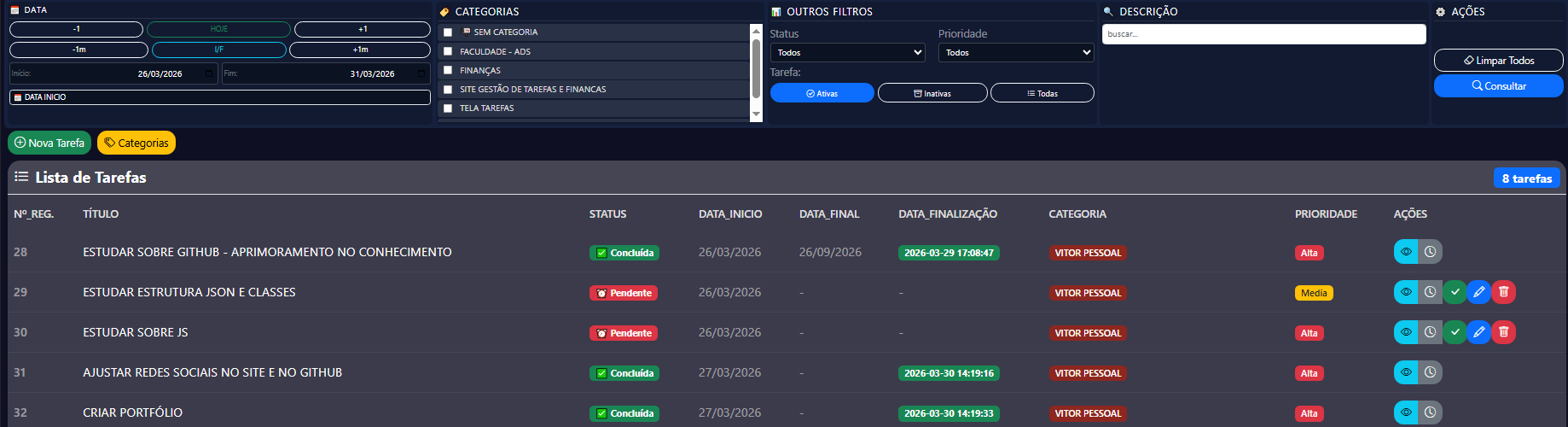Tick the FINANÇAS category checkbox
Screen dimensions: 1568x427
(x=448, y=70)
